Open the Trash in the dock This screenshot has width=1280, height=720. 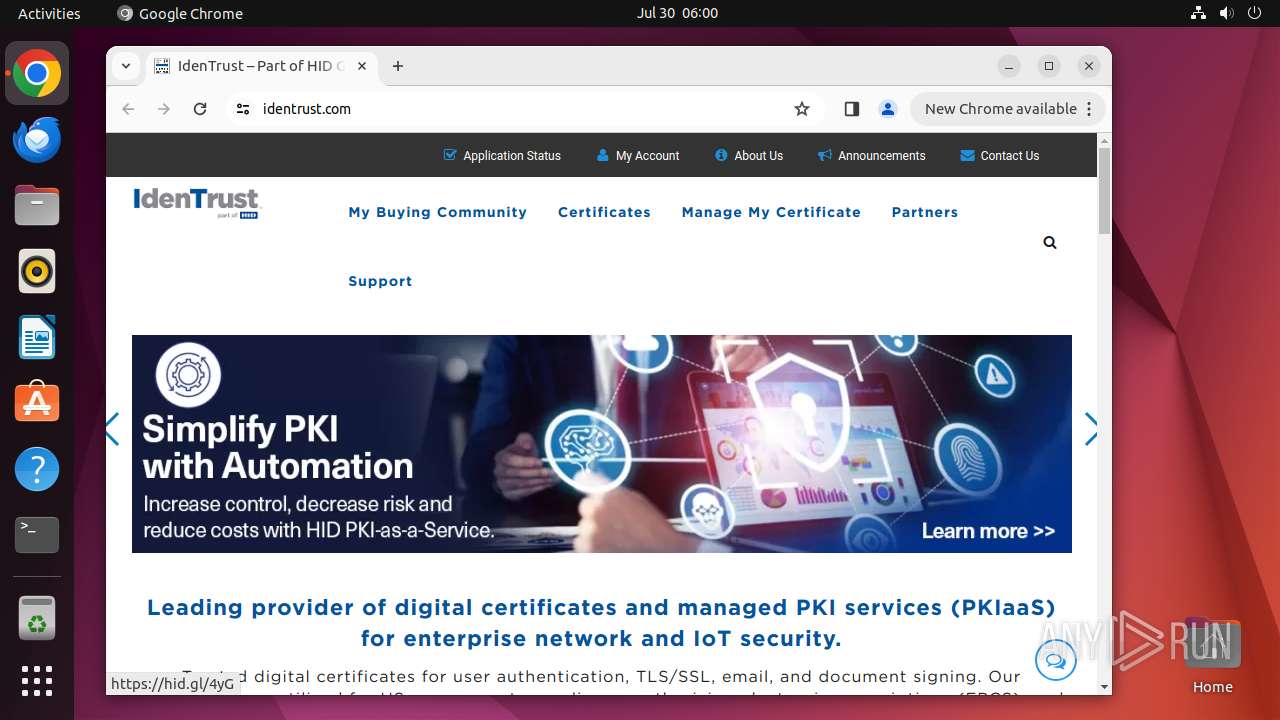37,617
